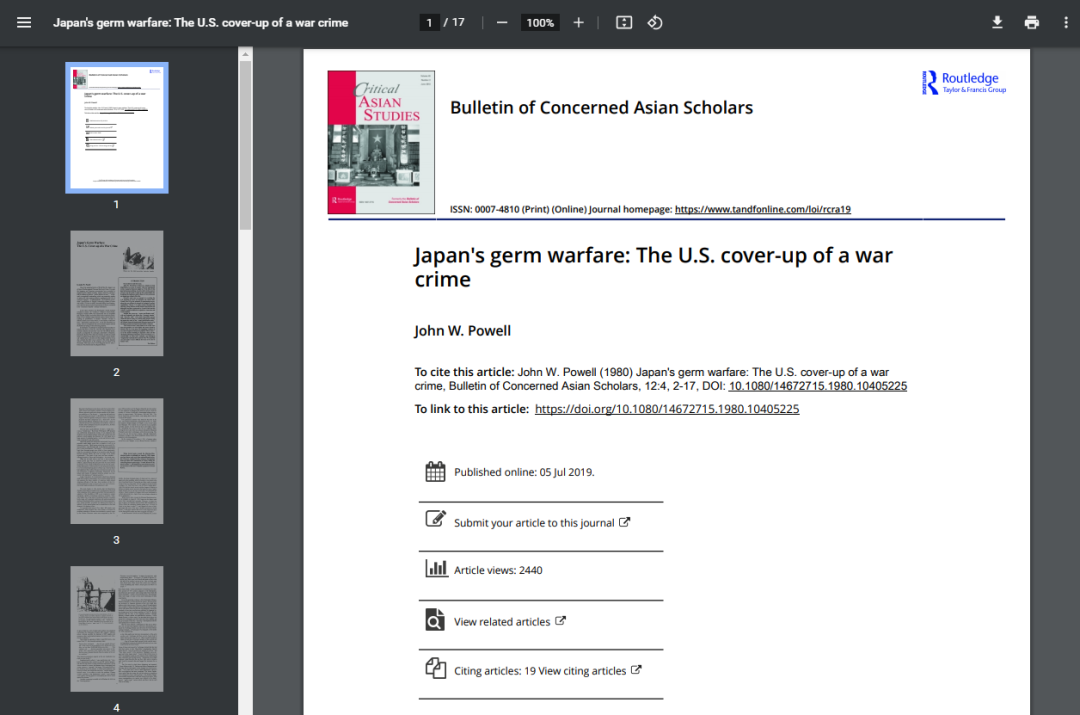This screenshot has width=1080, height=715.
Task: Open the DOI 10.1080/14672715.1980.10405225 citation link
Action: click(x=817, y=386)
